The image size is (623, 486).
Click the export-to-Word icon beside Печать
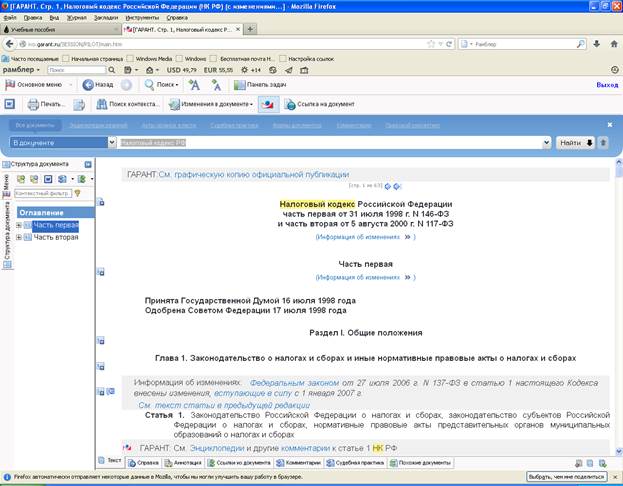[x=79, y=105]
